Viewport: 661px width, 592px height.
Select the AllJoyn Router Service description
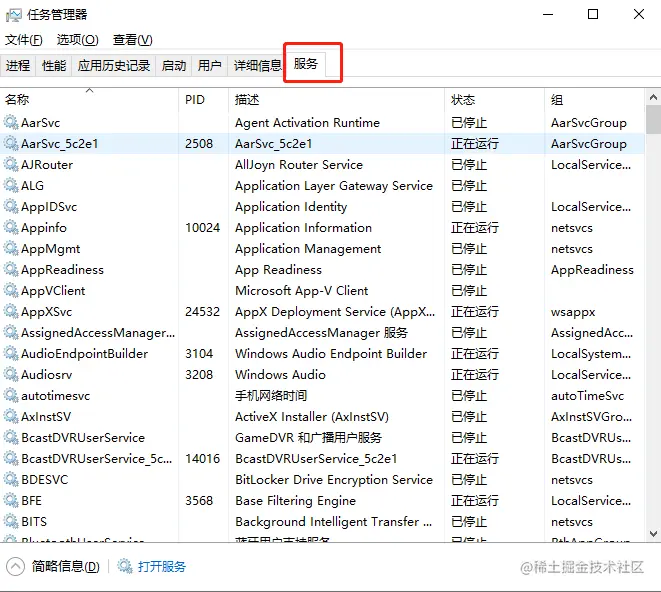299,164
